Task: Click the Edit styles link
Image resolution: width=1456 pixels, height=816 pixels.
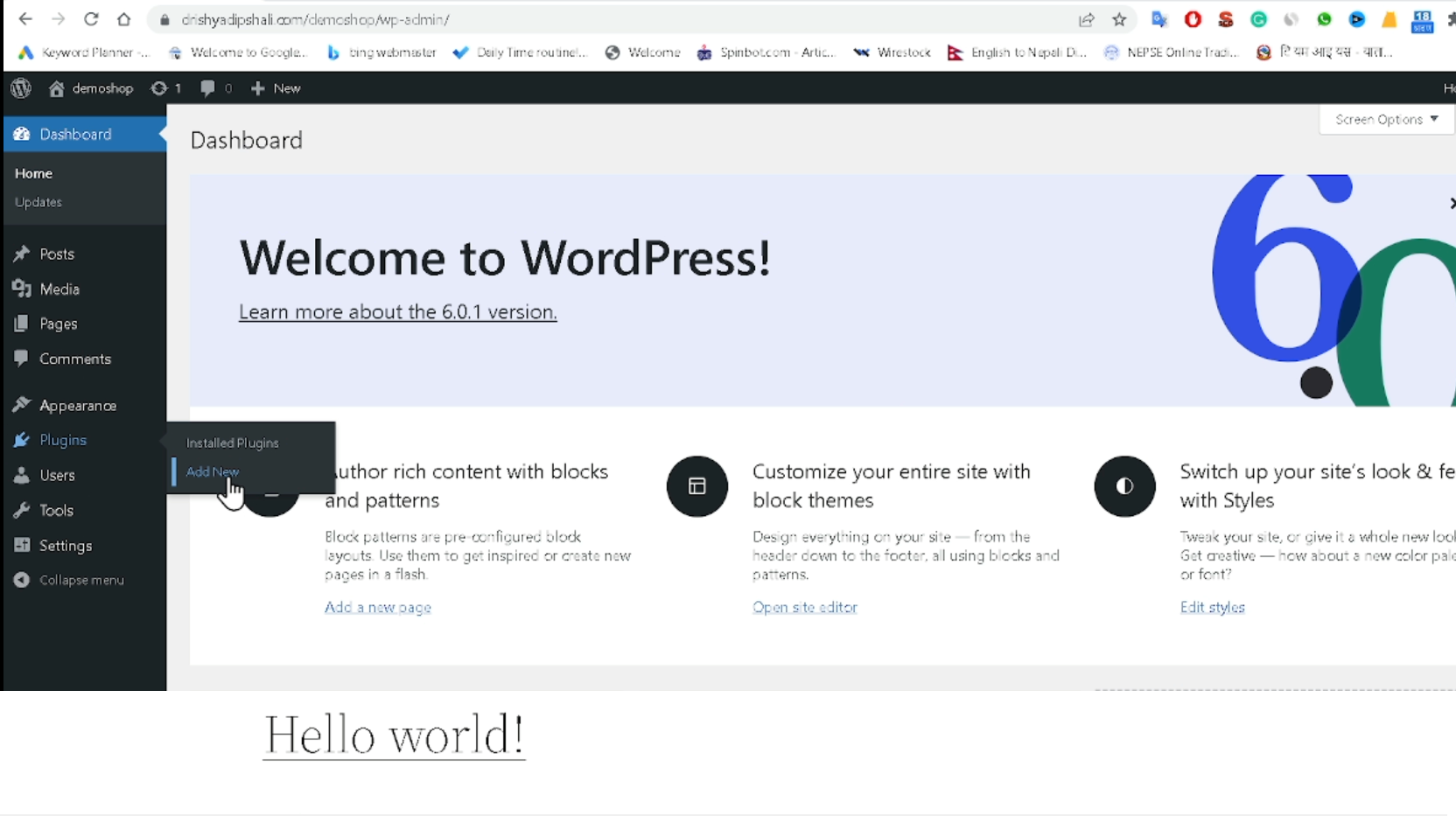Action: click(x=1212, y=607)
